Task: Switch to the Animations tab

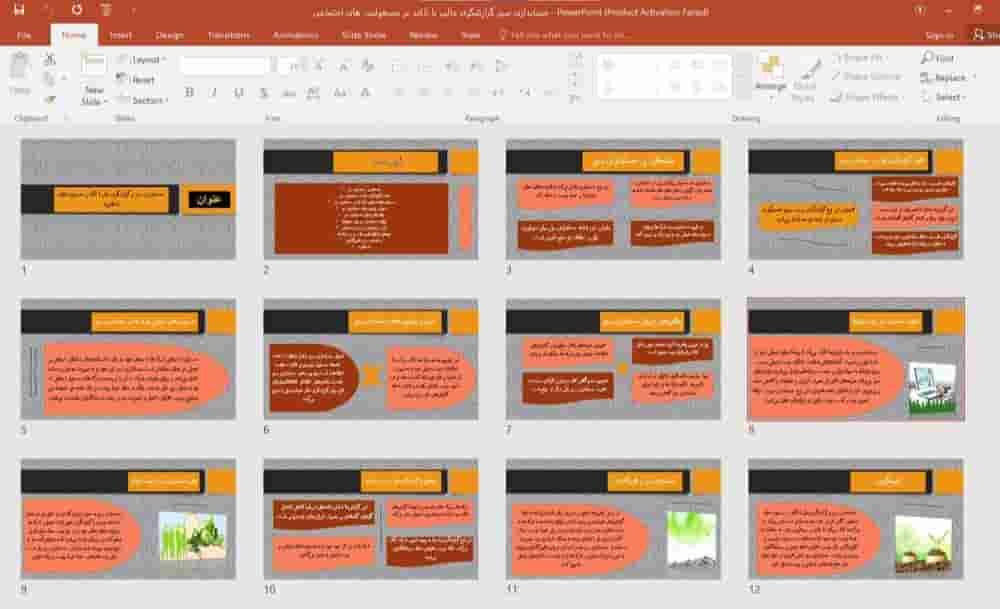Action: 295,35
